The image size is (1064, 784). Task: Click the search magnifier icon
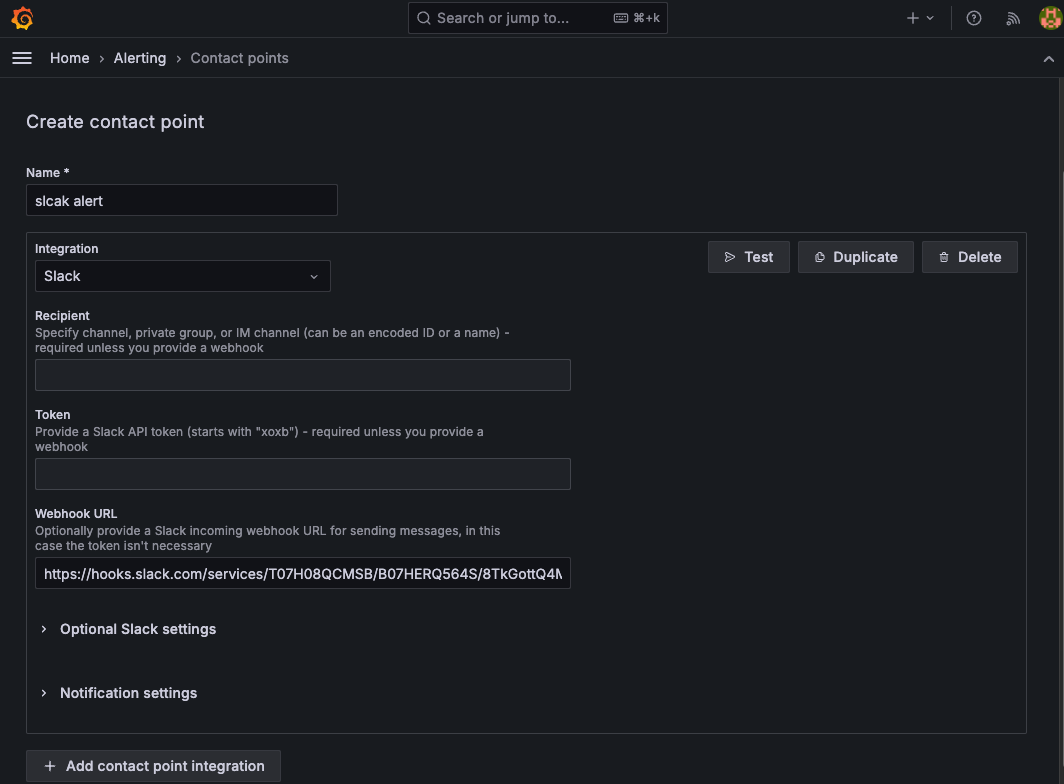click(x=424, y=18)
